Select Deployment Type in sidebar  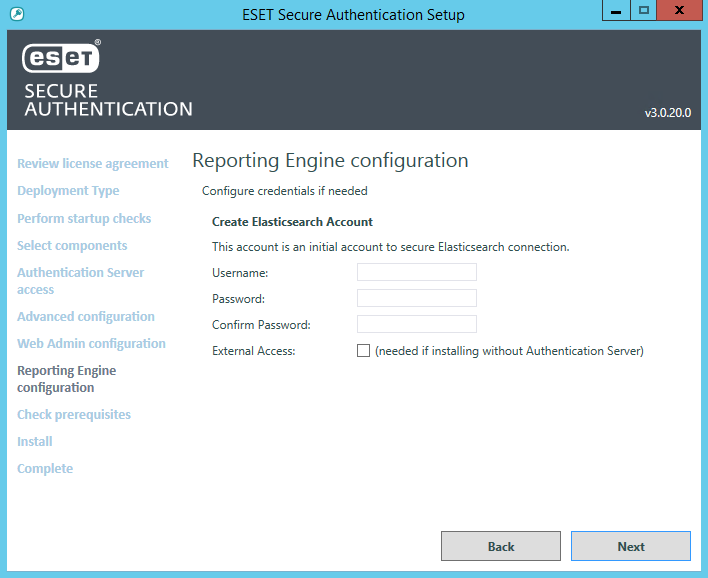pos(68,191)
